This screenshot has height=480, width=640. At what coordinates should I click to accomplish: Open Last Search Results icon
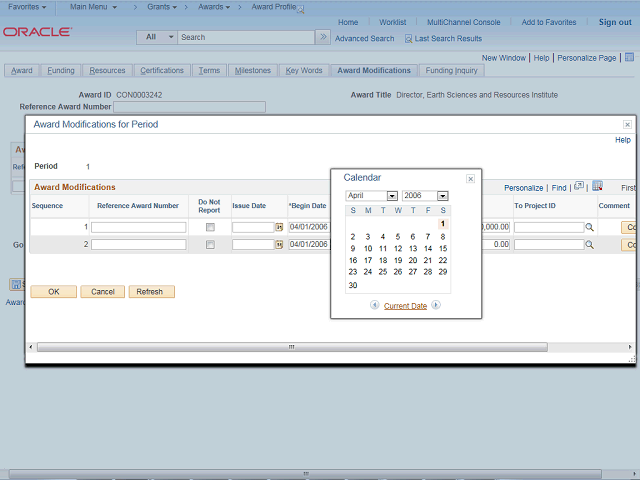click(408, 39)
